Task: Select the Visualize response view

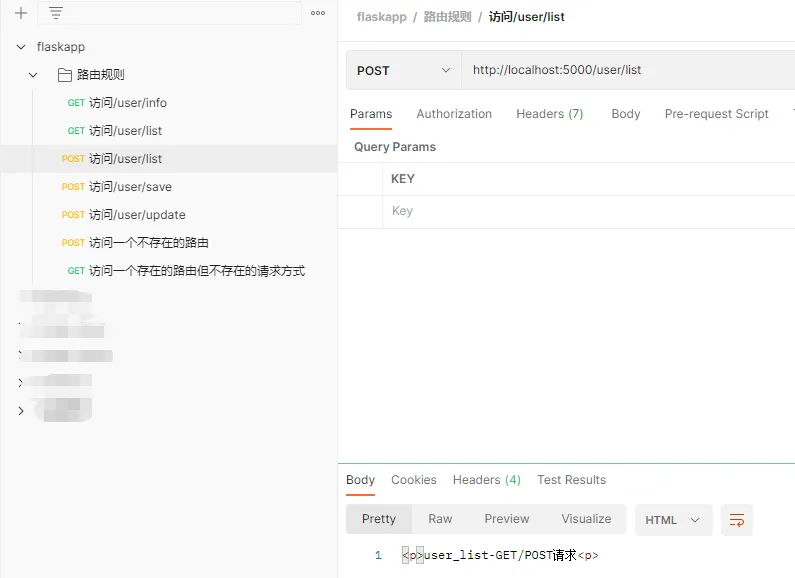Action: [x=586, y=519]
